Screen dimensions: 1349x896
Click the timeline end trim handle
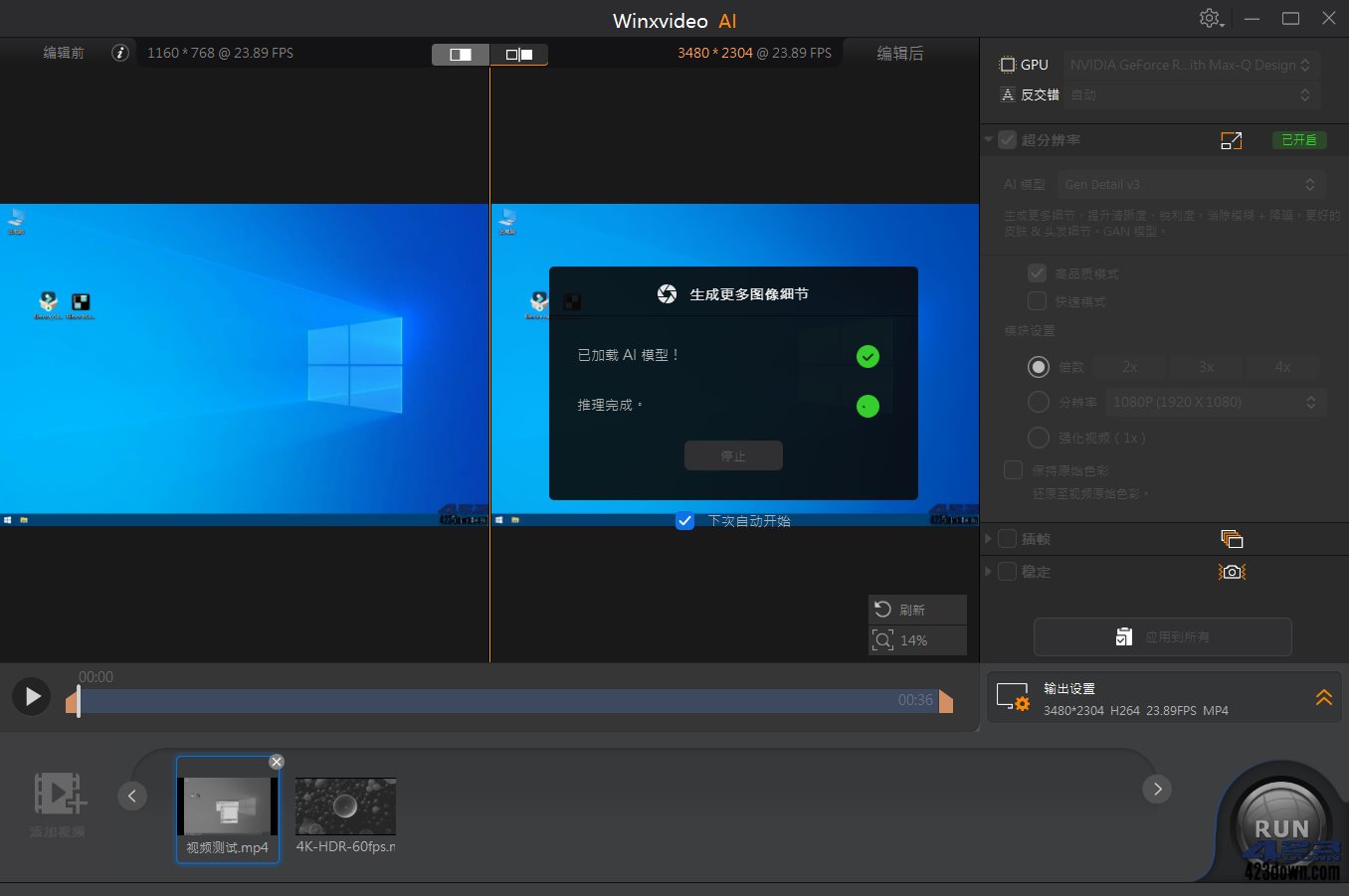[x=946, y=702]
